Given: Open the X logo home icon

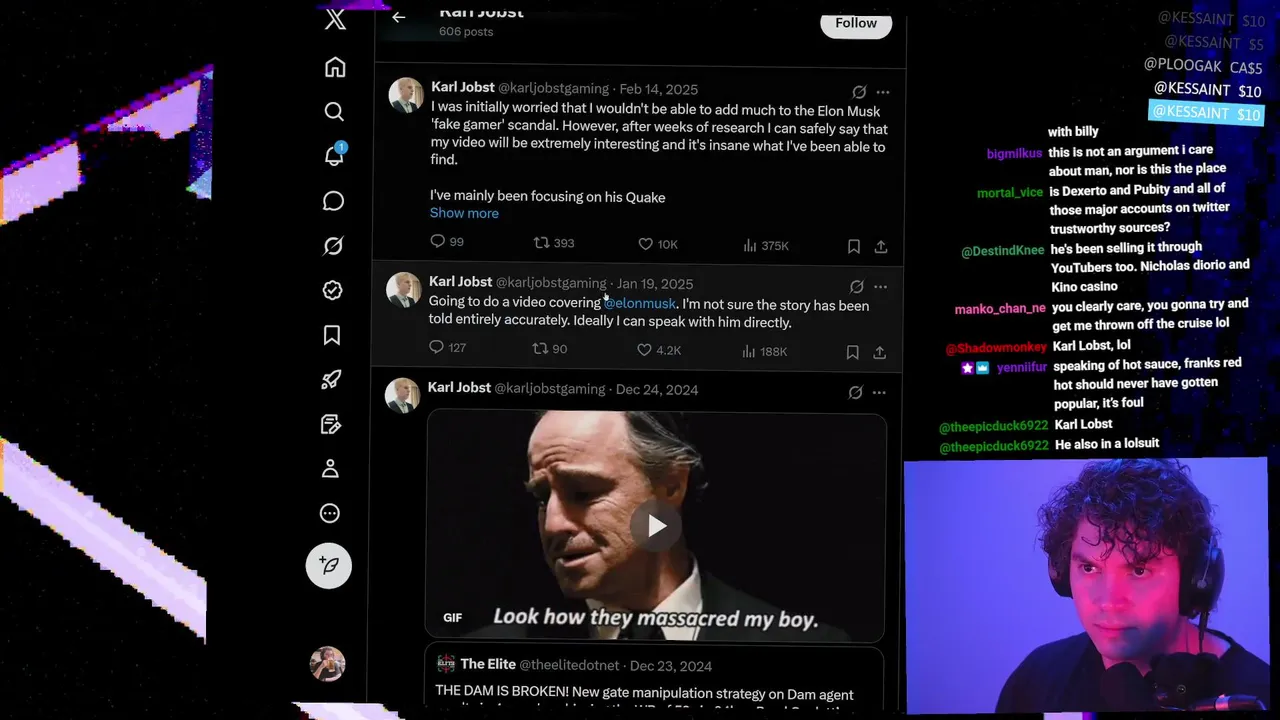Looking at the screenshot, I should tap(336, 18).
